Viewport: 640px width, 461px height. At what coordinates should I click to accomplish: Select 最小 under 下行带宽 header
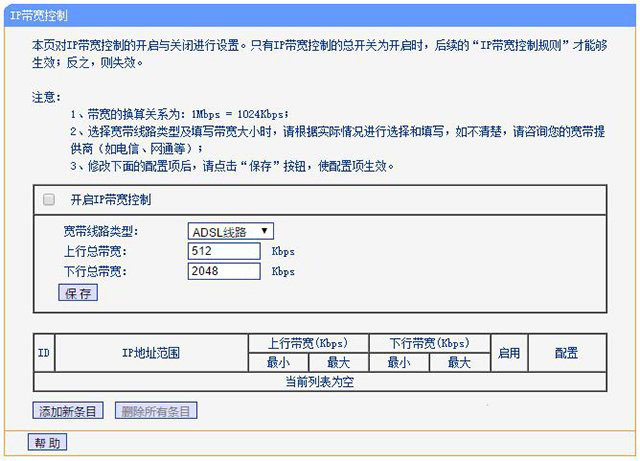click(399, 362)
